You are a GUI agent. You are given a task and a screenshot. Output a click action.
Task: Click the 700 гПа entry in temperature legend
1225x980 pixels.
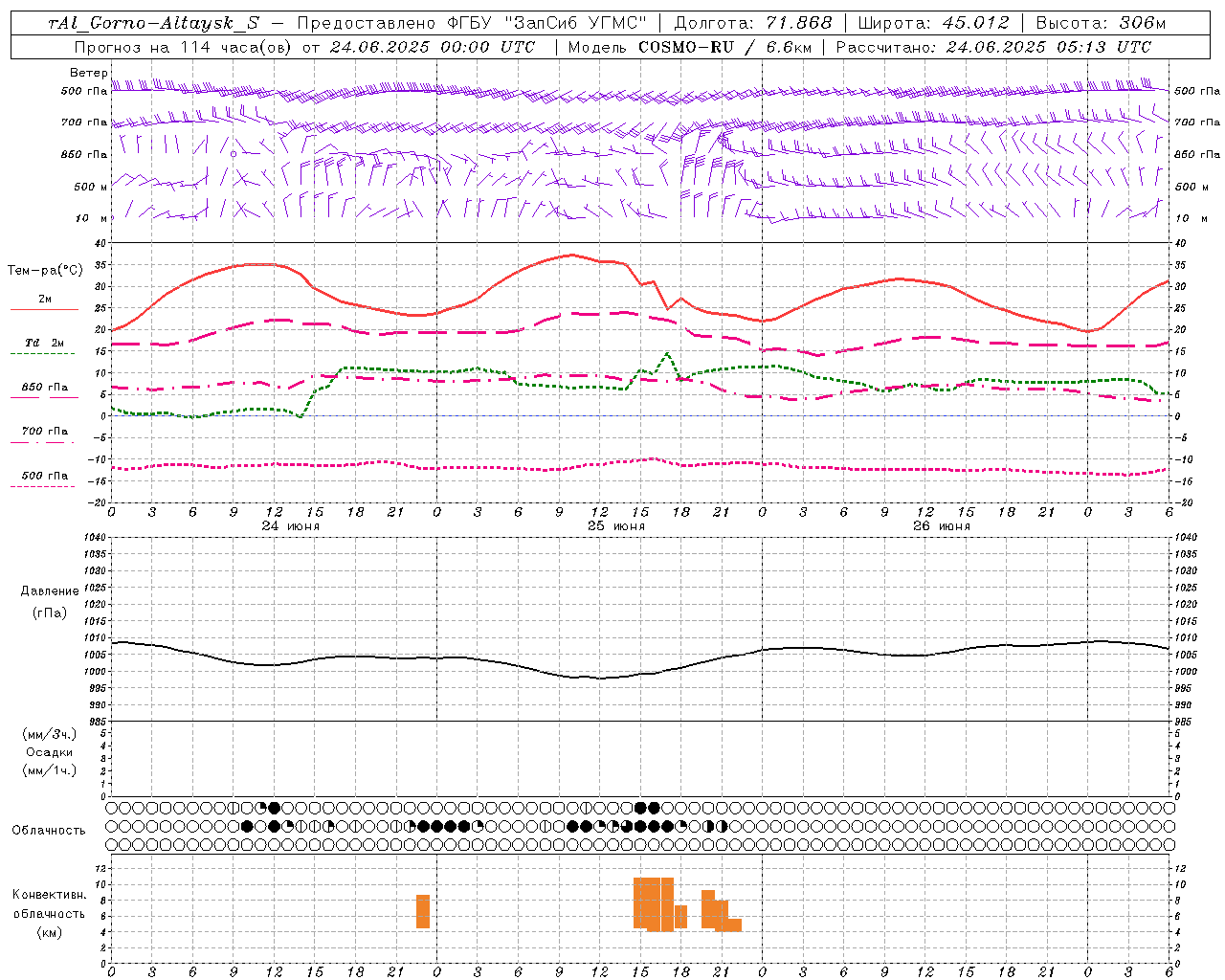click(x=44, y=432)
